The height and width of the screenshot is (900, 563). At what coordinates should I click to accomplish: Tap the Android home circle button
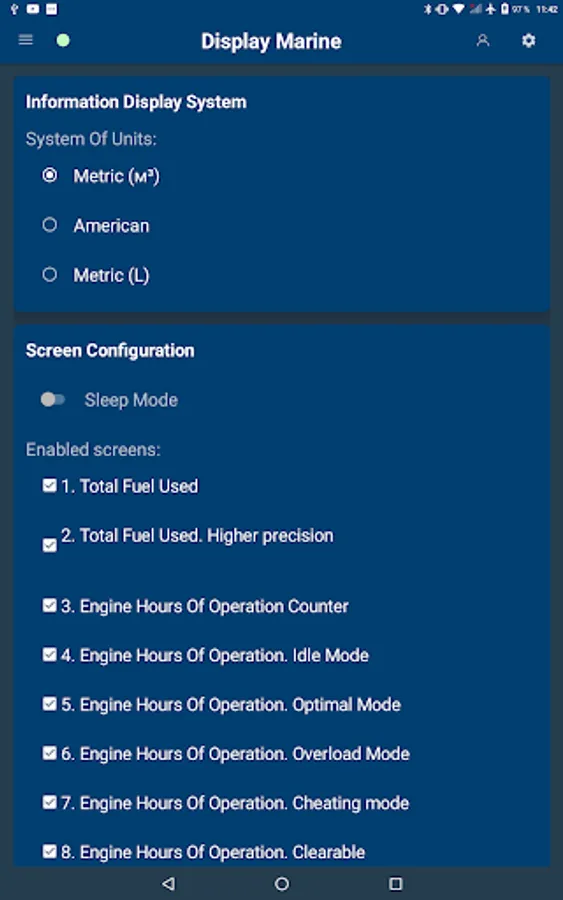282,883
